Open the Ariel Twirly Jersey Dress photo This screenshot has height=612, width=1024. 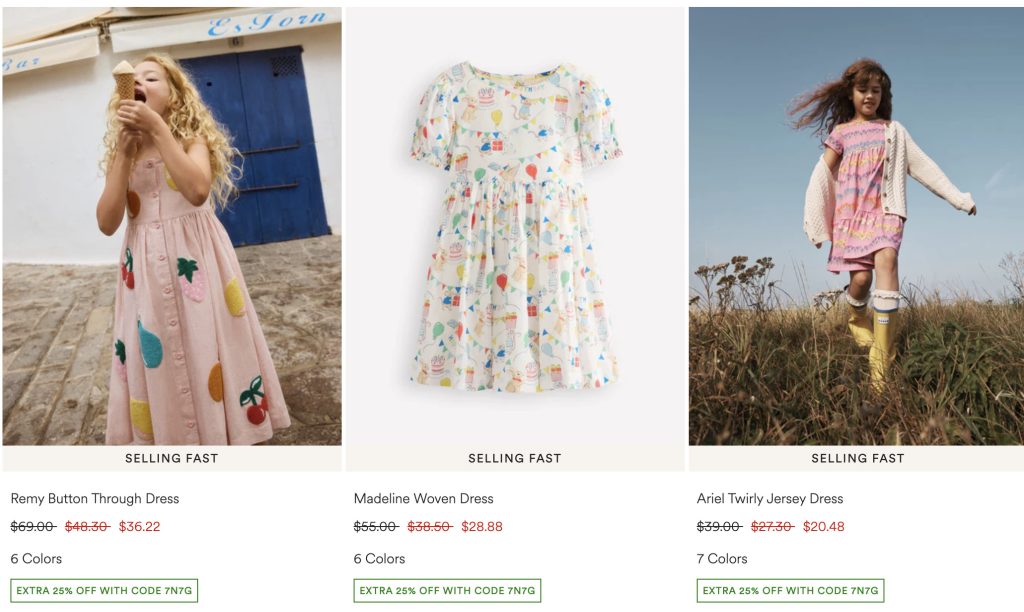tap(857, 225)
